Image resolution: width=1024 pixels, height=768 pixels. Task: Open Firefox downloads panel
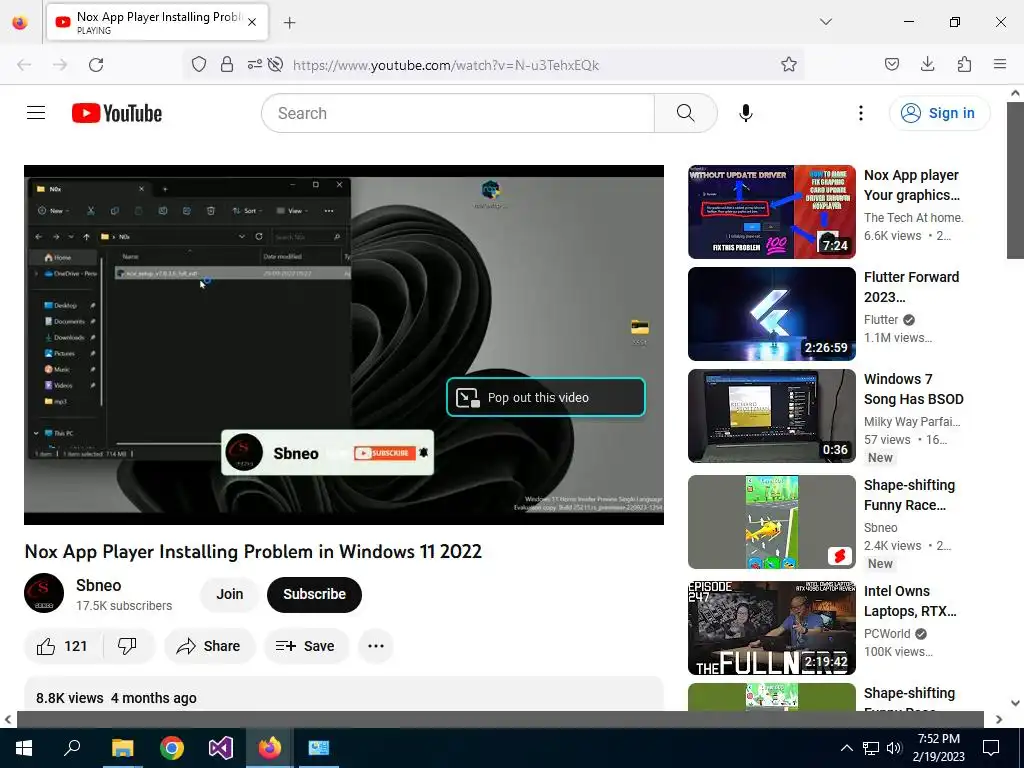(x=927, y=64)
